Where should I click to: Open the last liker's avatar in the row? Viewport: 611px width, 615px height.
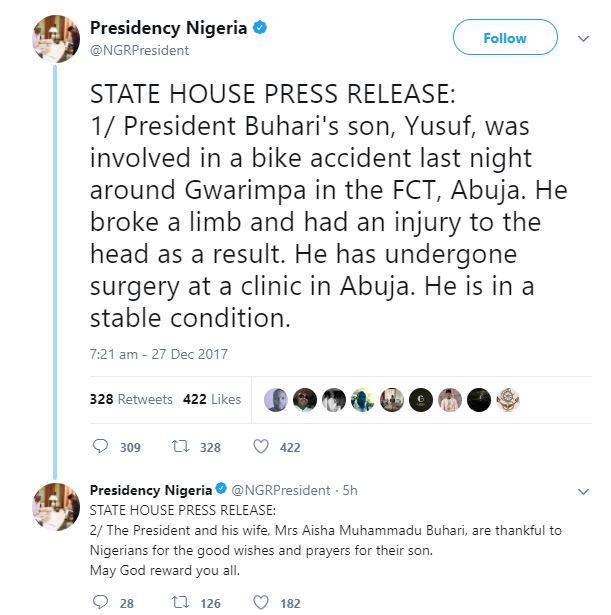click(x=508, y=400)
